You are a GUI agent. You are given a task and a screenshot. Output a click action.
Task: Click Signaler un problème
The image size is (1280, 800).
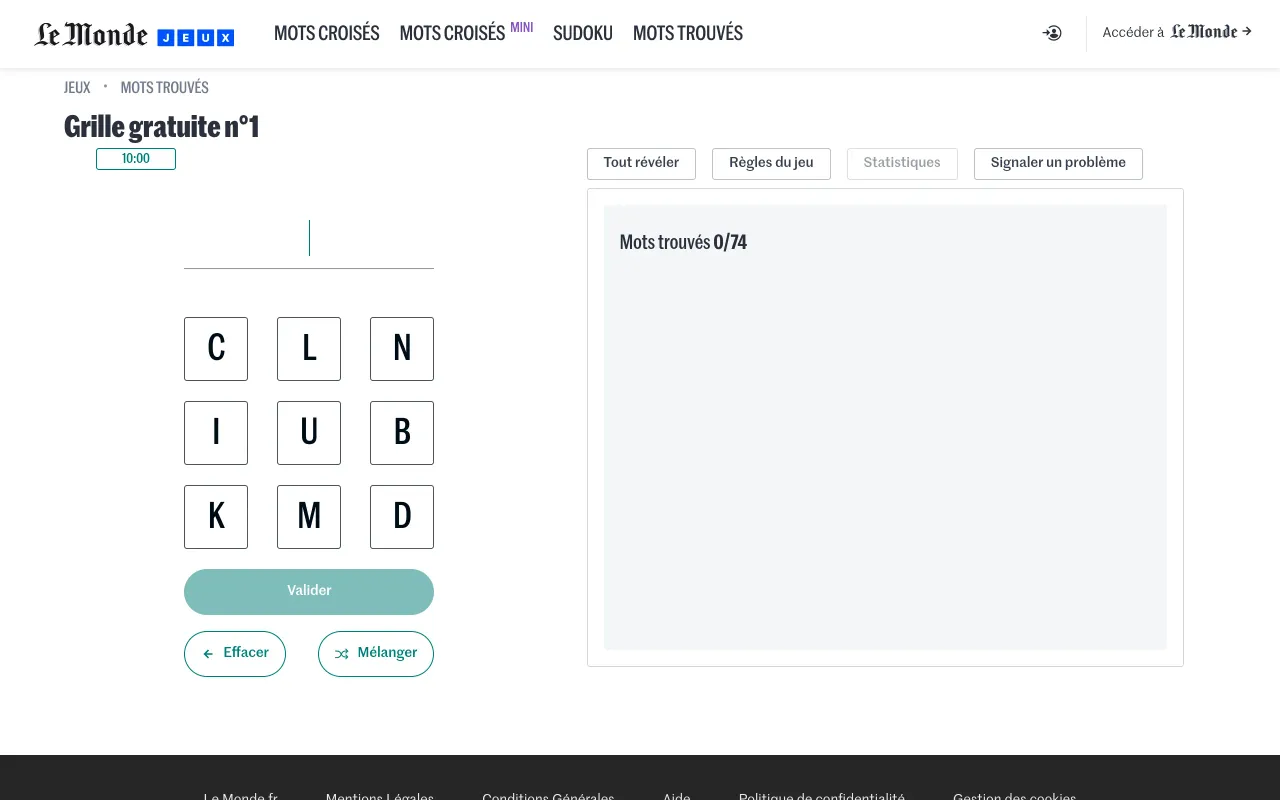1058,164
